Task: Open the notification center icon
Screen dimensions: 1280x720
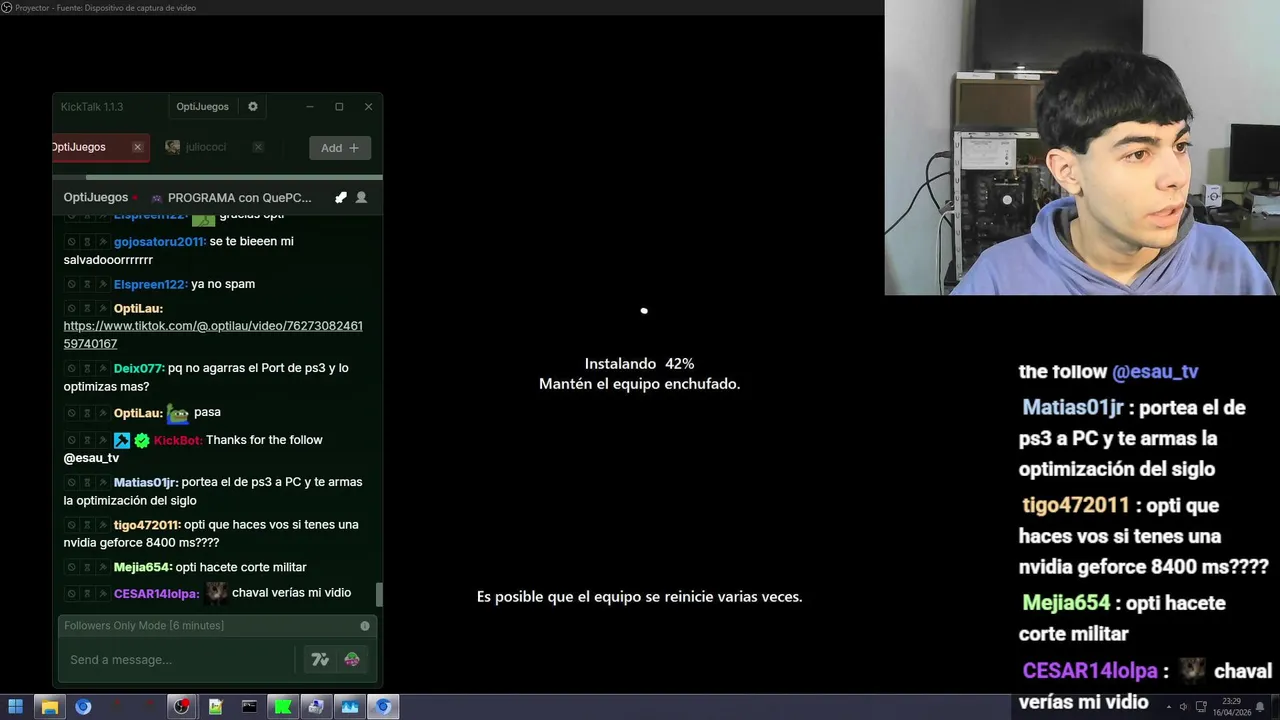Action: coord(1260,707)
